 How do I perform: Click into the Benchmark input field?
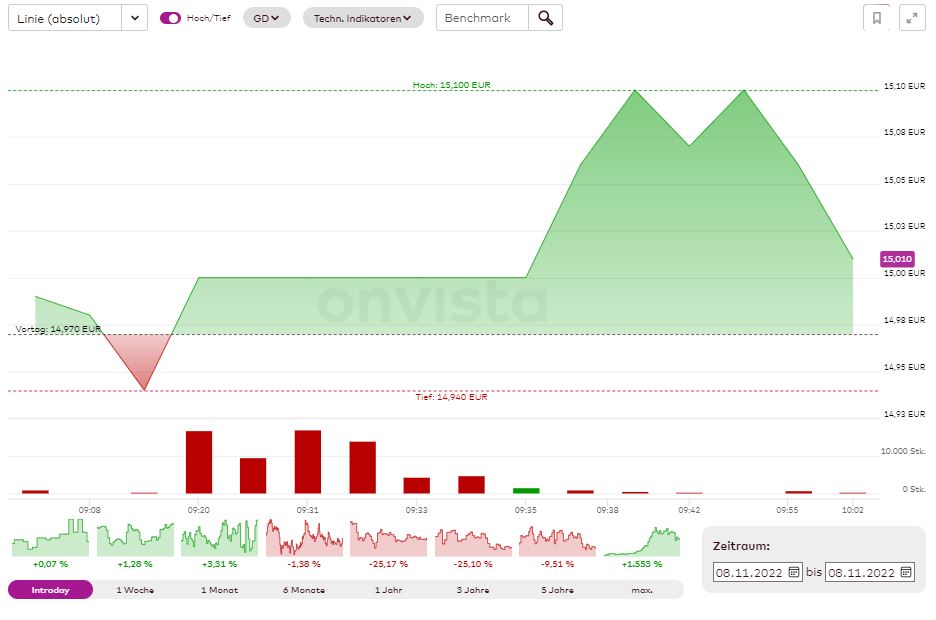(480, 17)
